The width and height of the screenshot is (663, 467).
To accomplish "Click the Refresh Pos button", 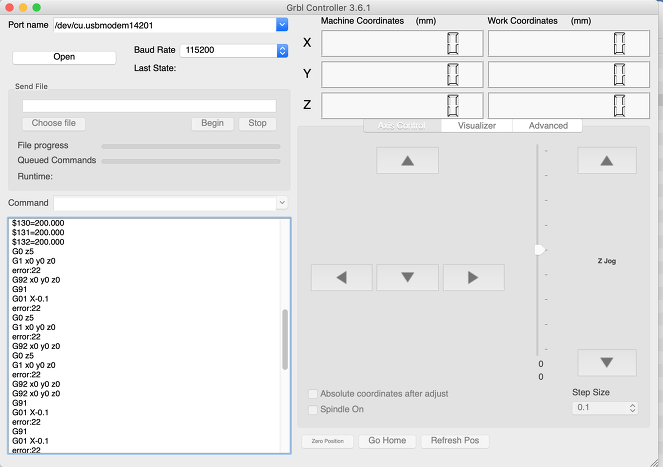I will click(455, 441).
